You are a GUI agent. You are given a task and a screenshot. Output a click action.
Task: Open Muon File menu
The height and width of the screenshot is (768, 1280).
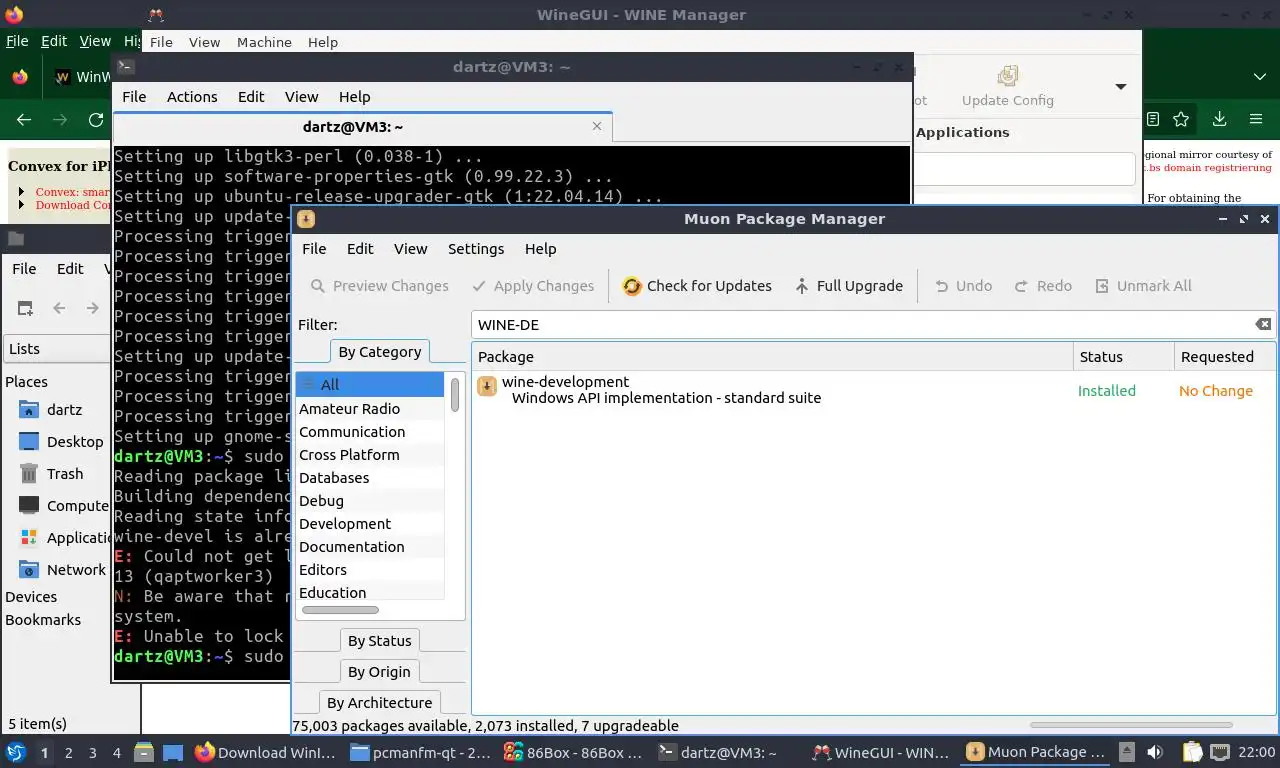point(314,249)
